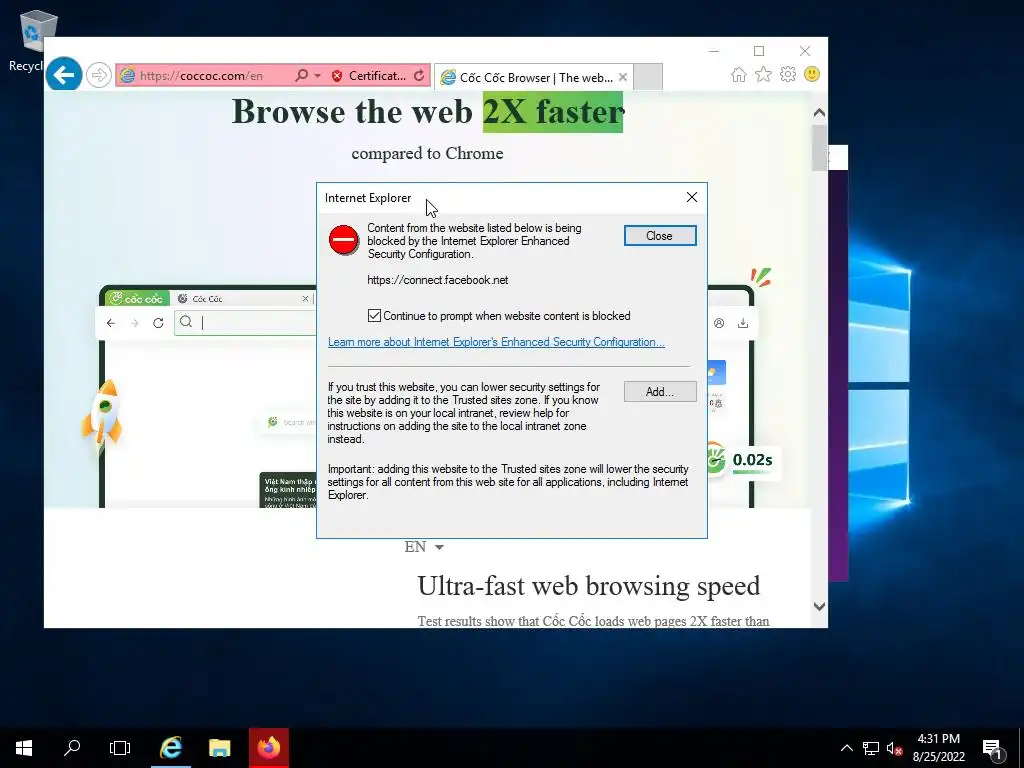The width and height of the screenshot is (1024, 768).
Task: Click muted volume tray icon
Action: point(895,748)
